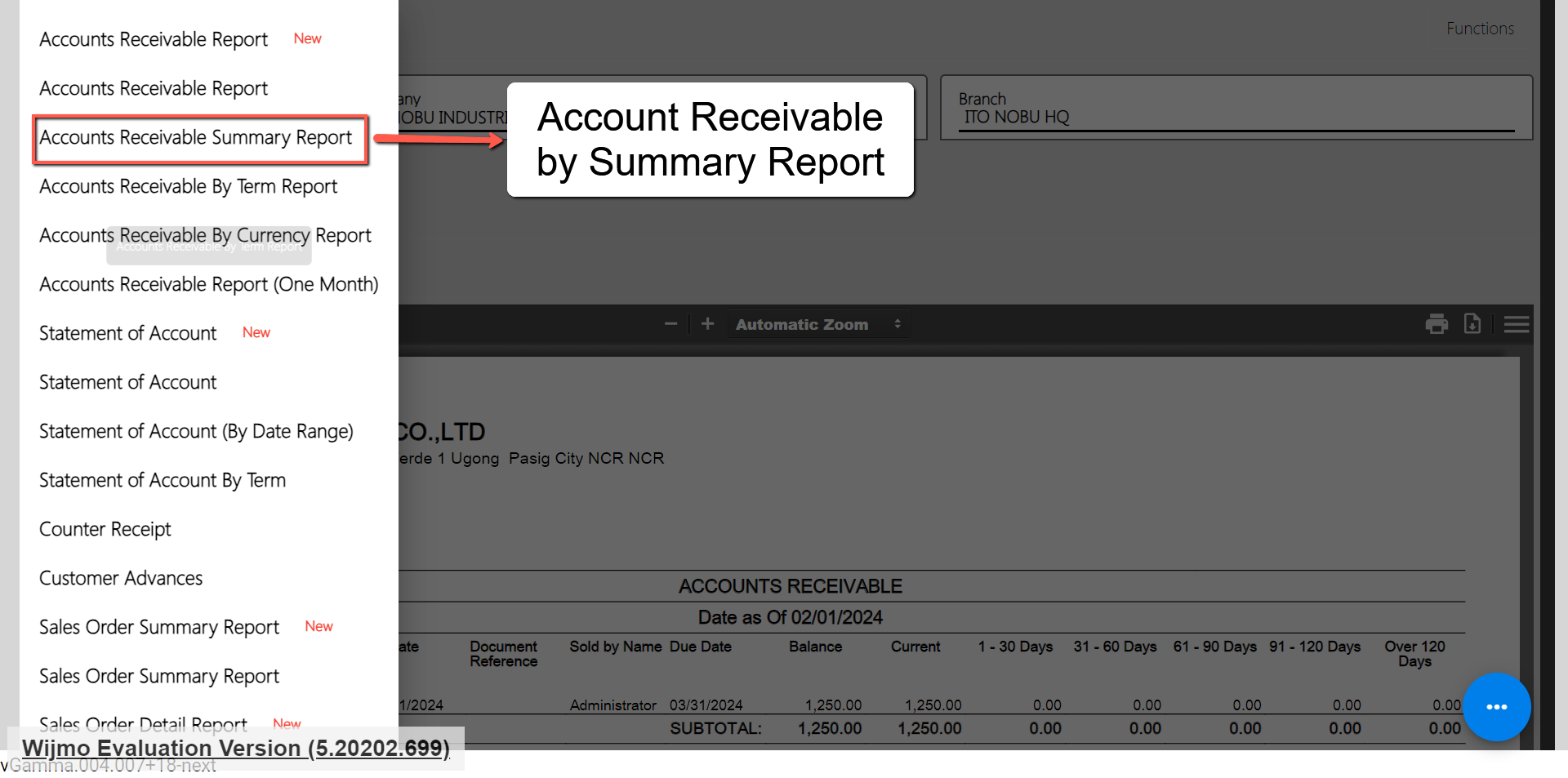Open the PDF viewer tools menu icon
1568x778 pixels.
(x=1516, y=324)
